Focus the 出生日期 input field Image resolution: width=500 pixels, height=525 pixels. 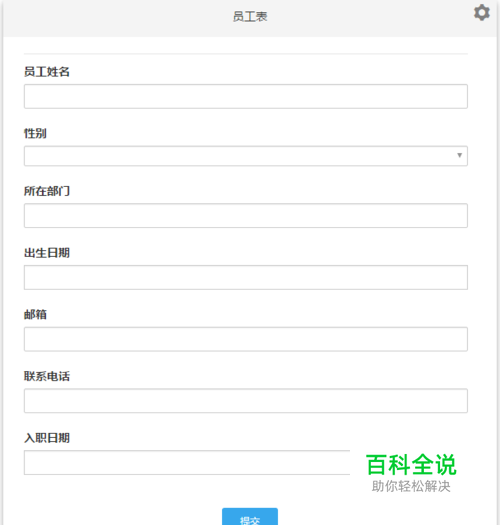point(246,278)
